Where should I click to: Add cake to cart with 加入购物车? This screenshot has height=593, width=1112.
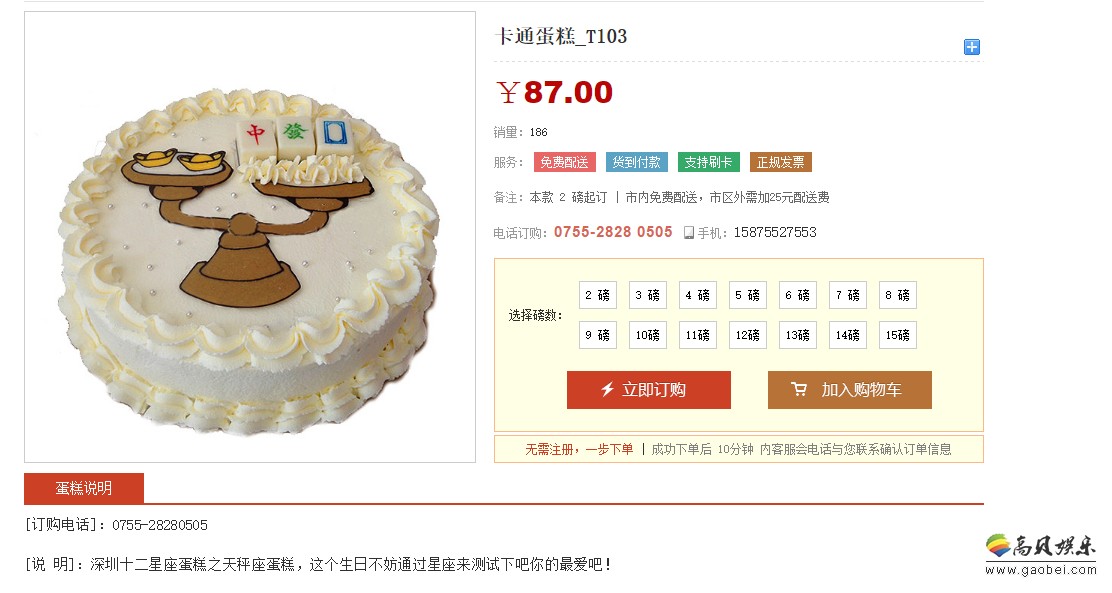850,389
